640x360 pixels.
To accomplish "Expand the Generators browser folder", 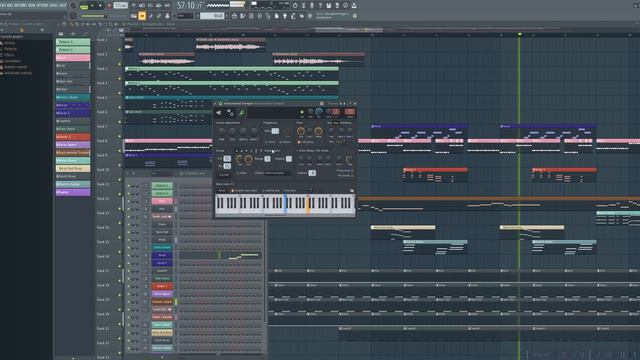I will [11, 61].
